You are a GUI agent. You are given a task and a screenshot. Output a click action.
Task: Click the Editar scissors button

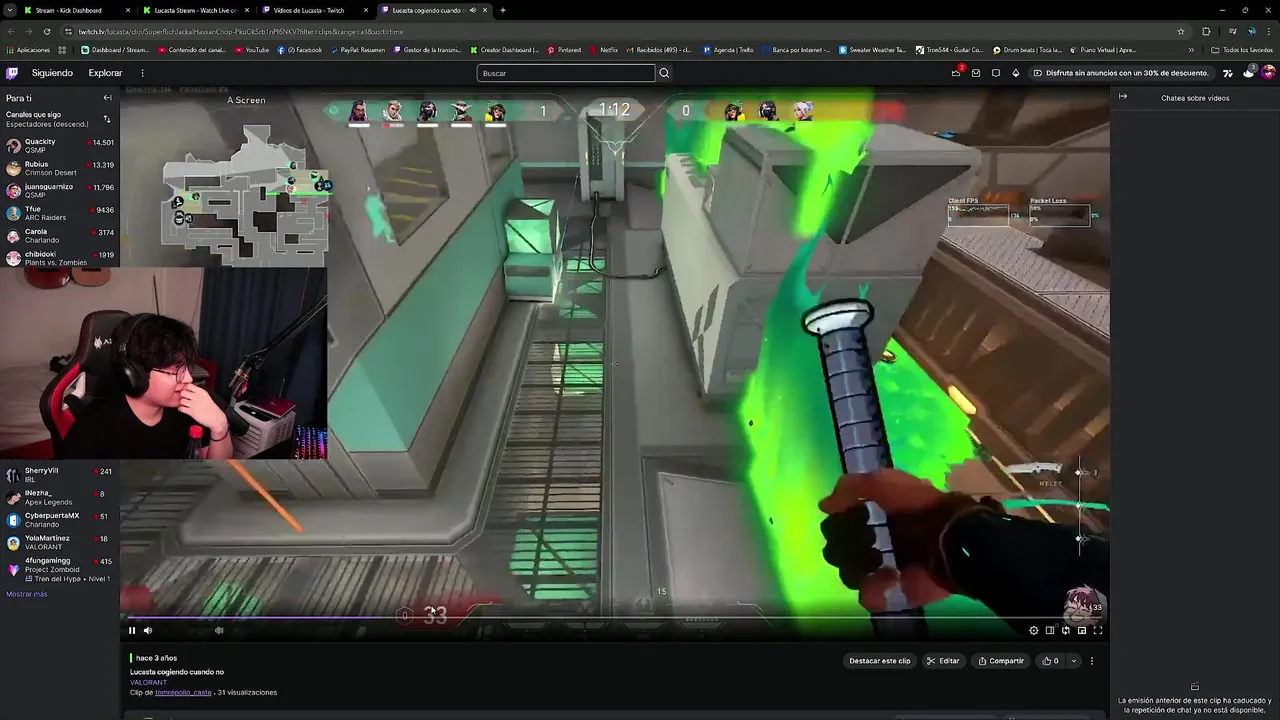point(943,661)
